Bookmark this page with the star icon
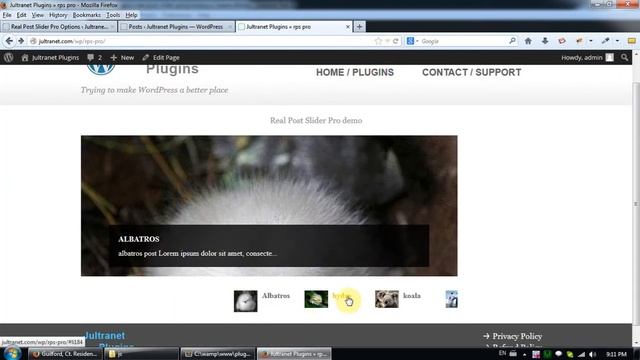Image resolution: width=640 pixels, height=360 pixels. [378, 41]
